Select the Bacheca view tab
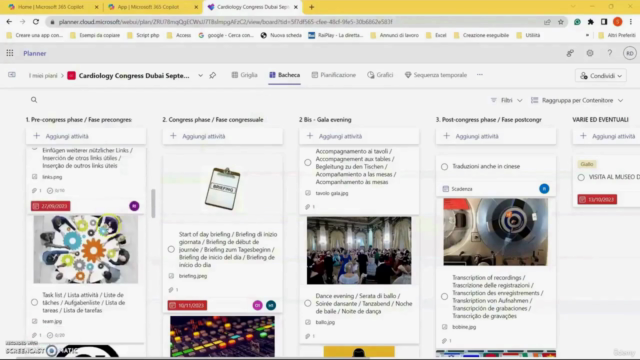640x360 pixels. [x=284, y=75]
